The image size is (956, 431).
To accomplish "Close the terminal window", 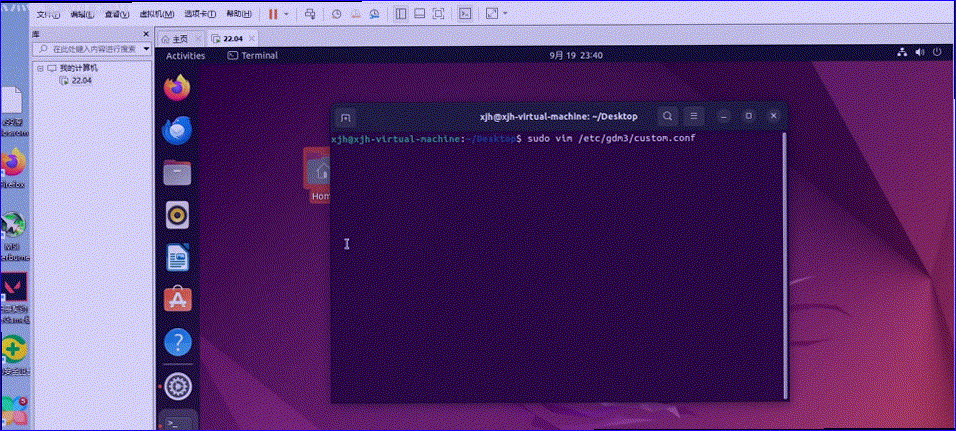I will click(774, 116).
